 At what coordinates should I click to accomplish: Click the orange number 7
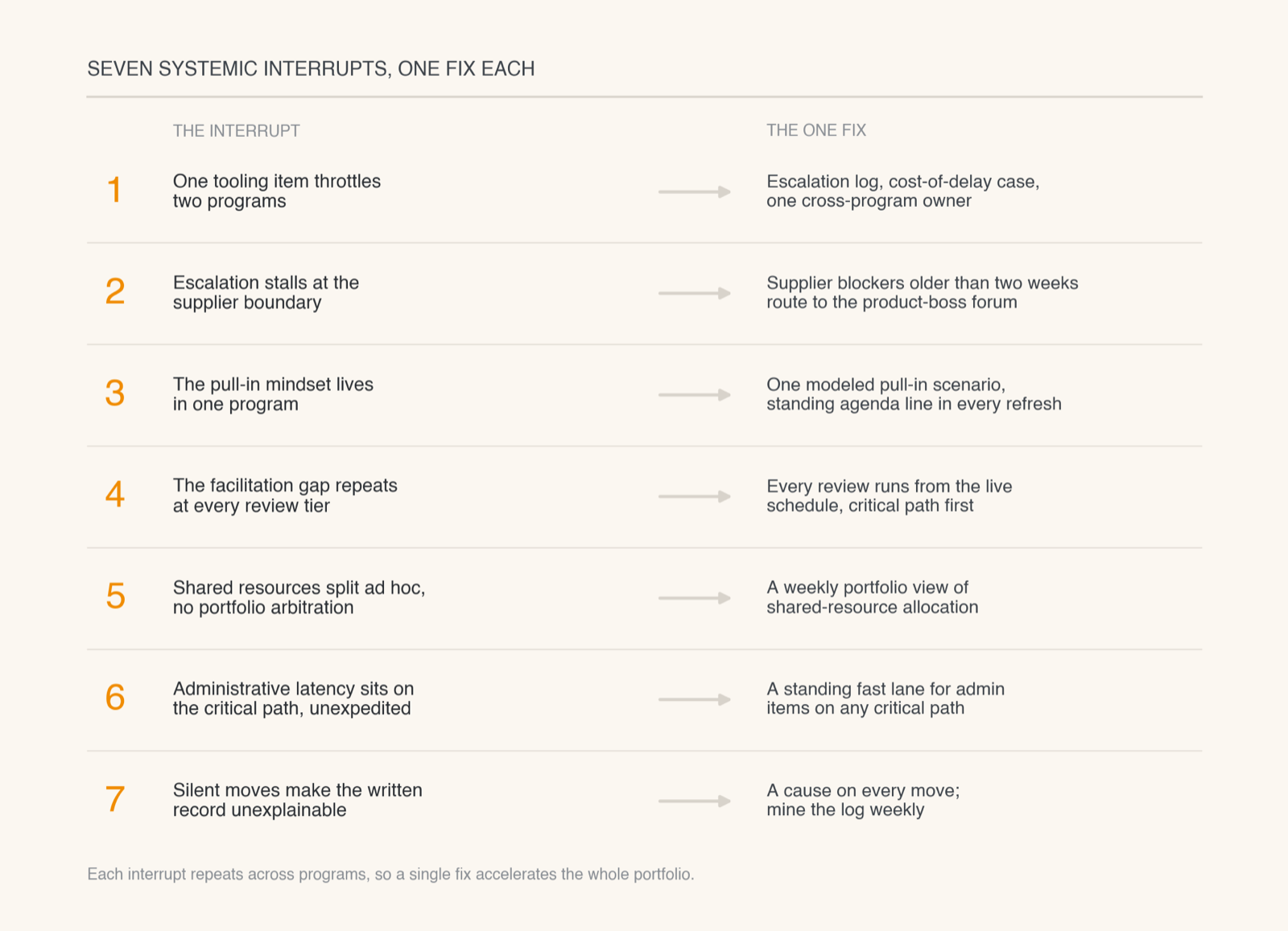click(x=115, y=799)
